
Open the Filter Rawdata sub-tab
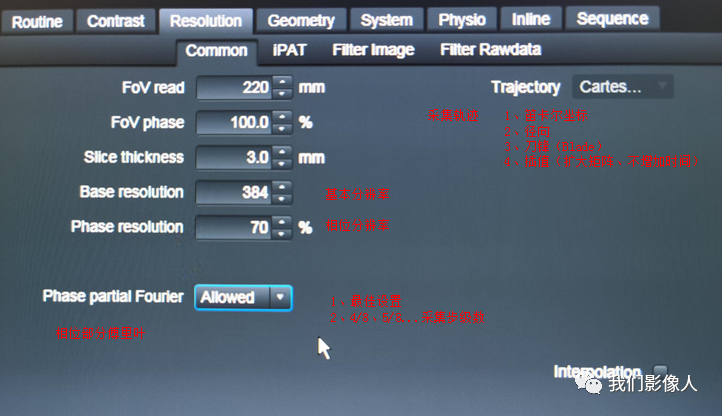(x=490, y=49)
